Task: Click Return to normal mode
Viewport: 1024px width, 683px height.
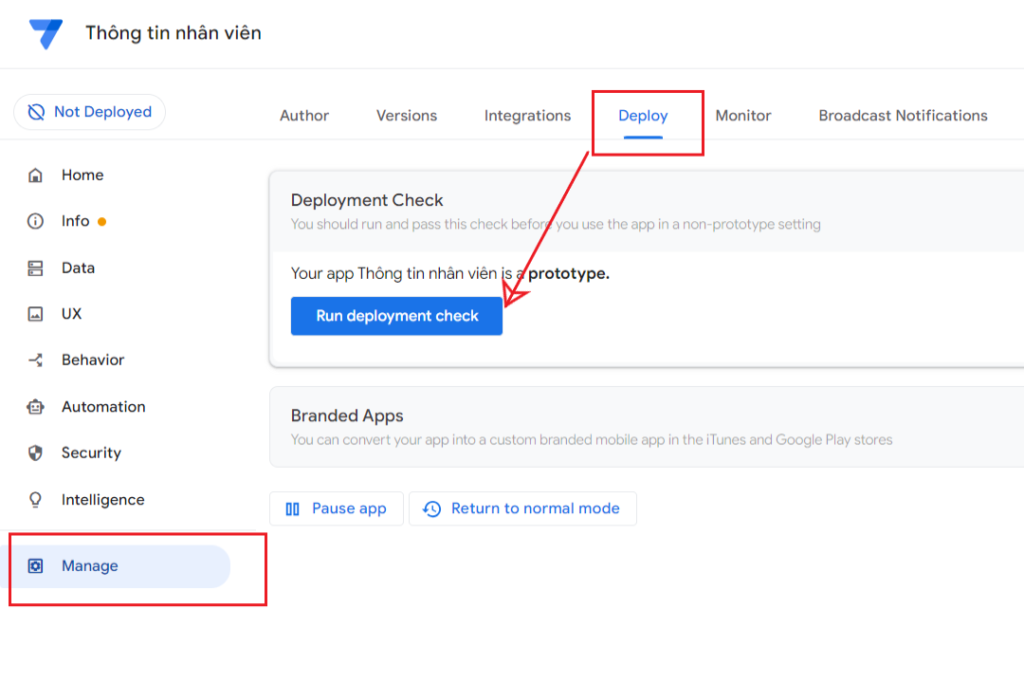Action: (523, 508)
